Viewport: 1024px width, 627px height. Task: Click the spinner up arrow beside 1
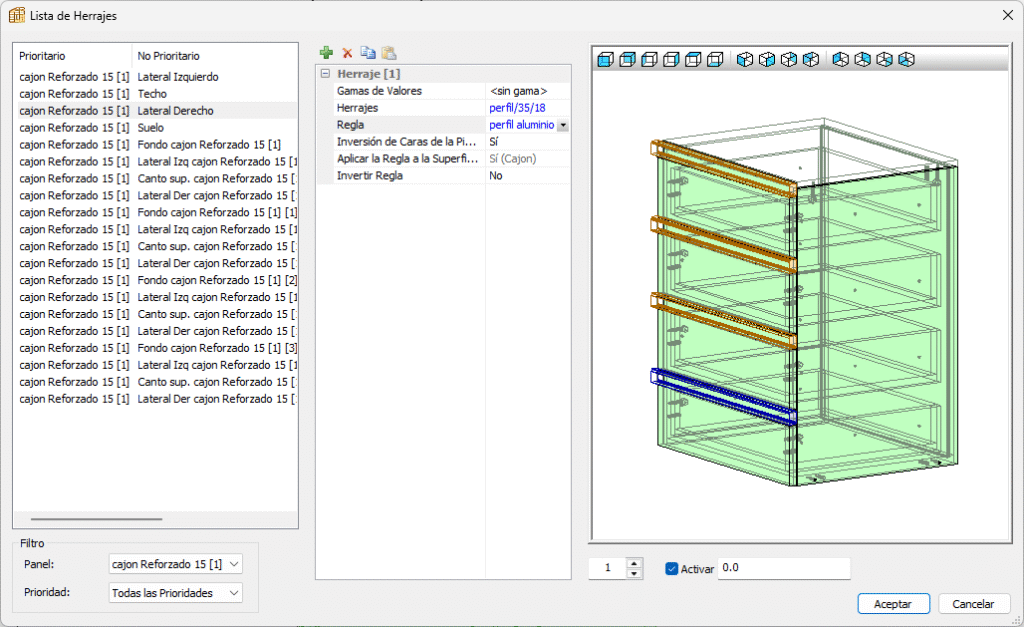pos(634,563)
